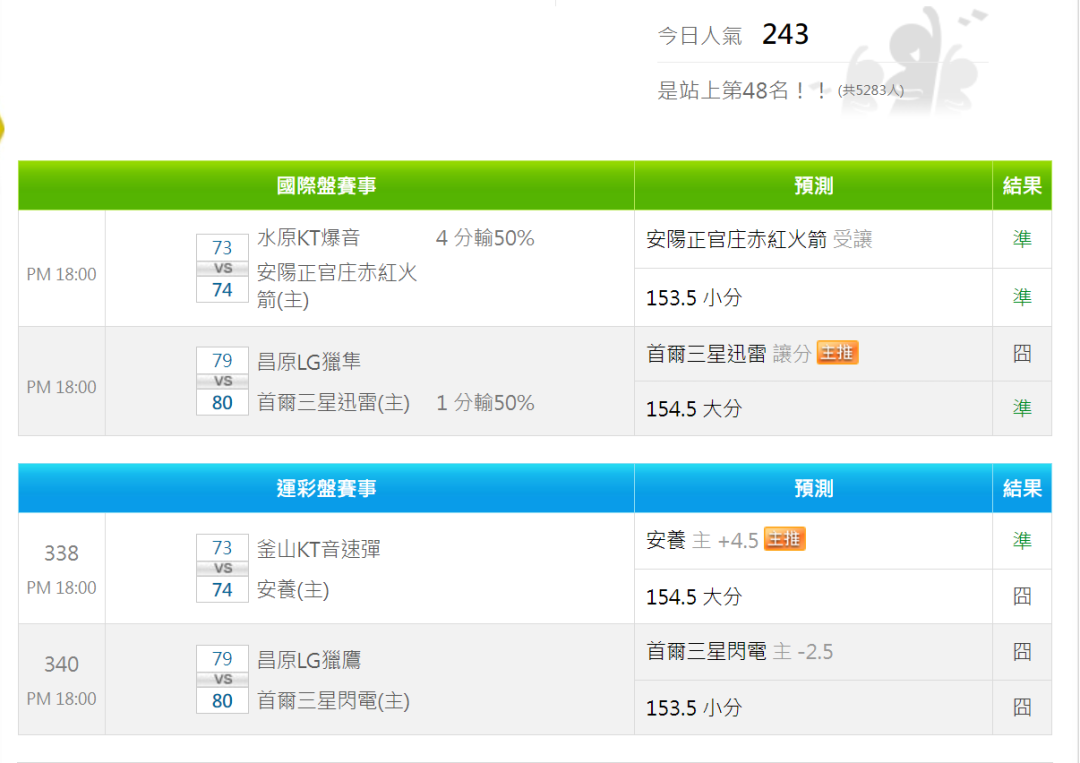Select the 國際盤賽事 table header
The image size is (1080, 763).
click(x=326, y=186)
